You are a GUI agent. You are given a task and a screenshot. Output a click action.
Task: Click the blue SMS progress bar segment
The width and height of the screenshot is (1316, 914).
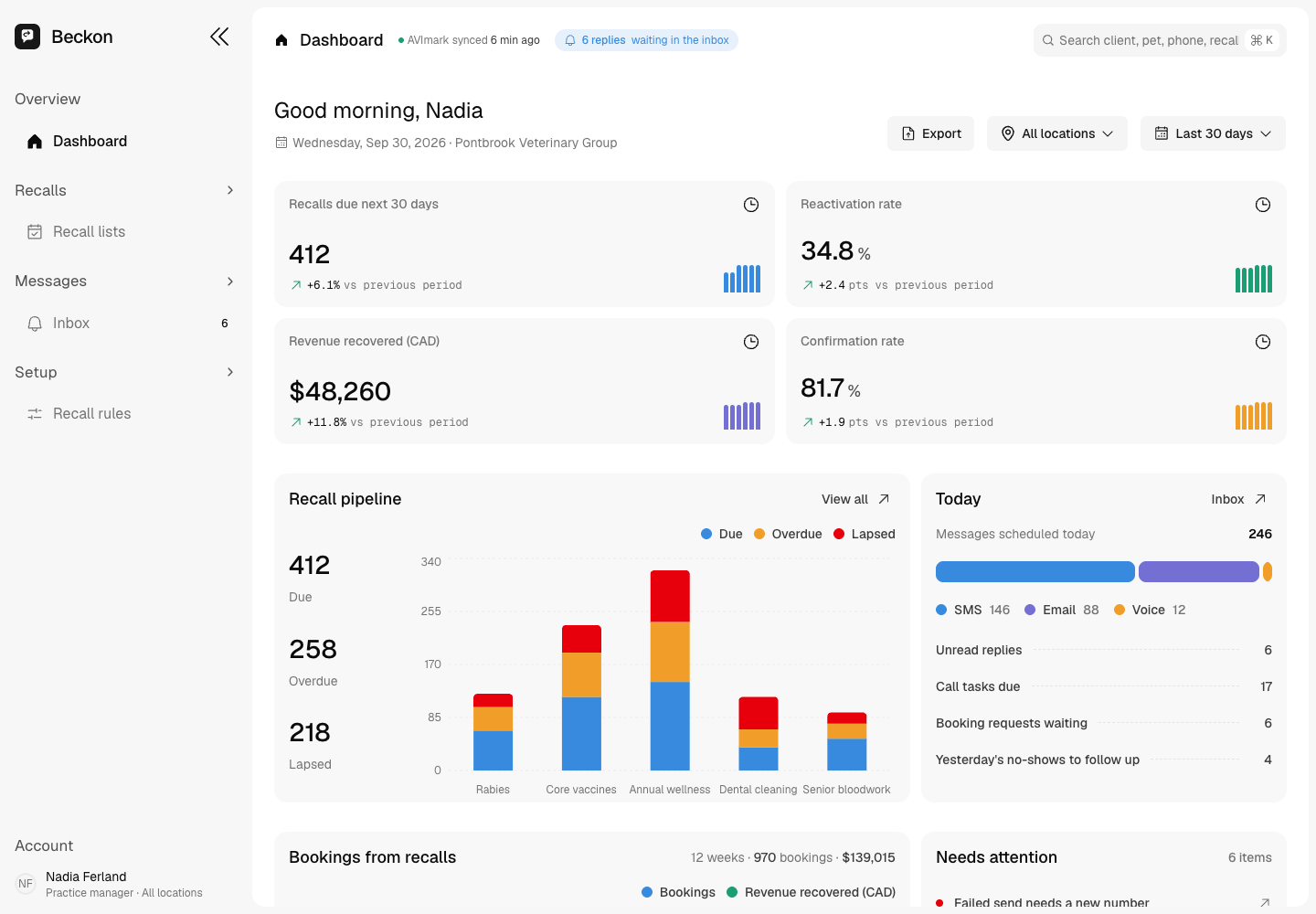tap(1035, 572)
